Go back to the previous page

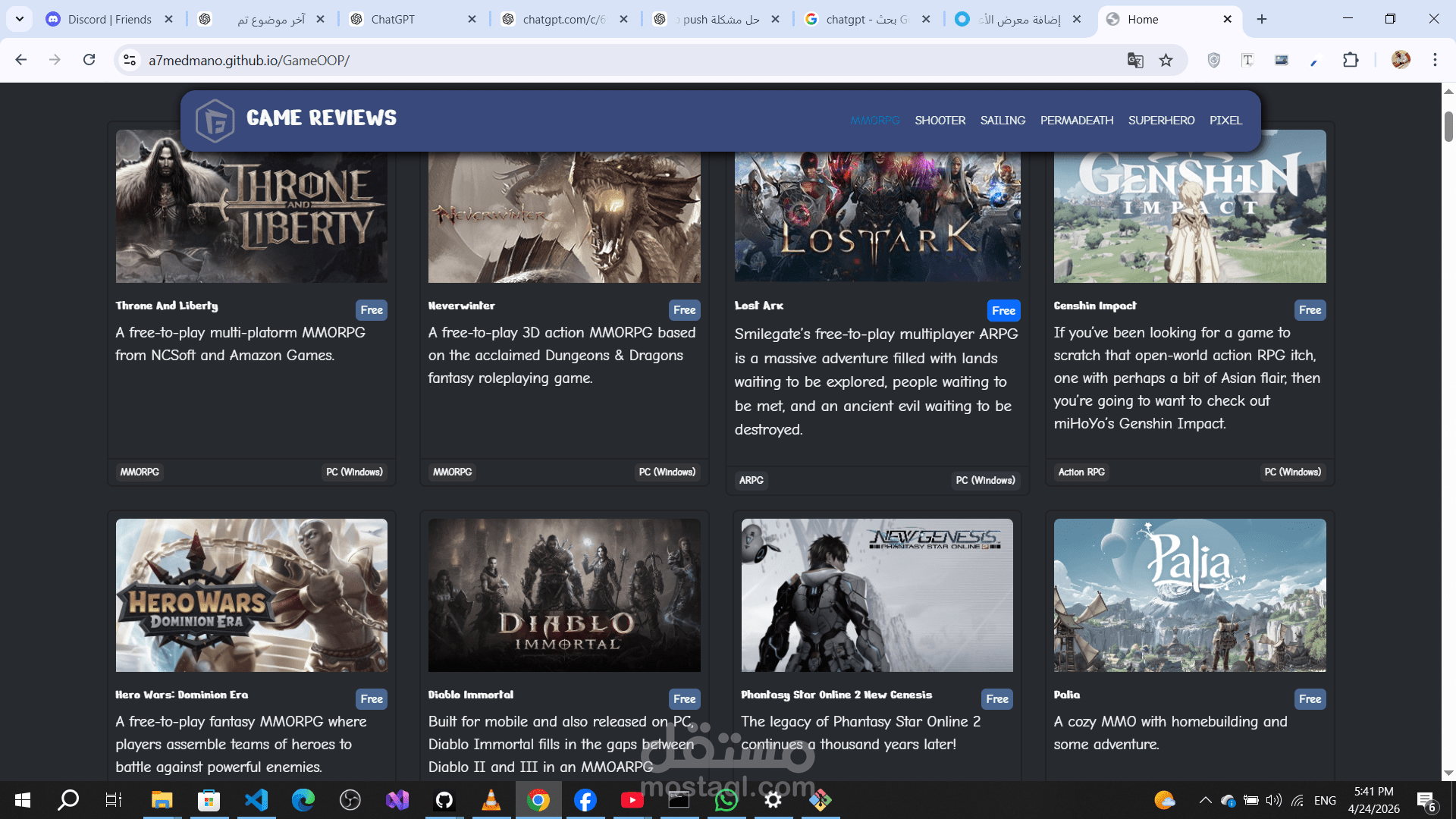click(x=21, y=60)
